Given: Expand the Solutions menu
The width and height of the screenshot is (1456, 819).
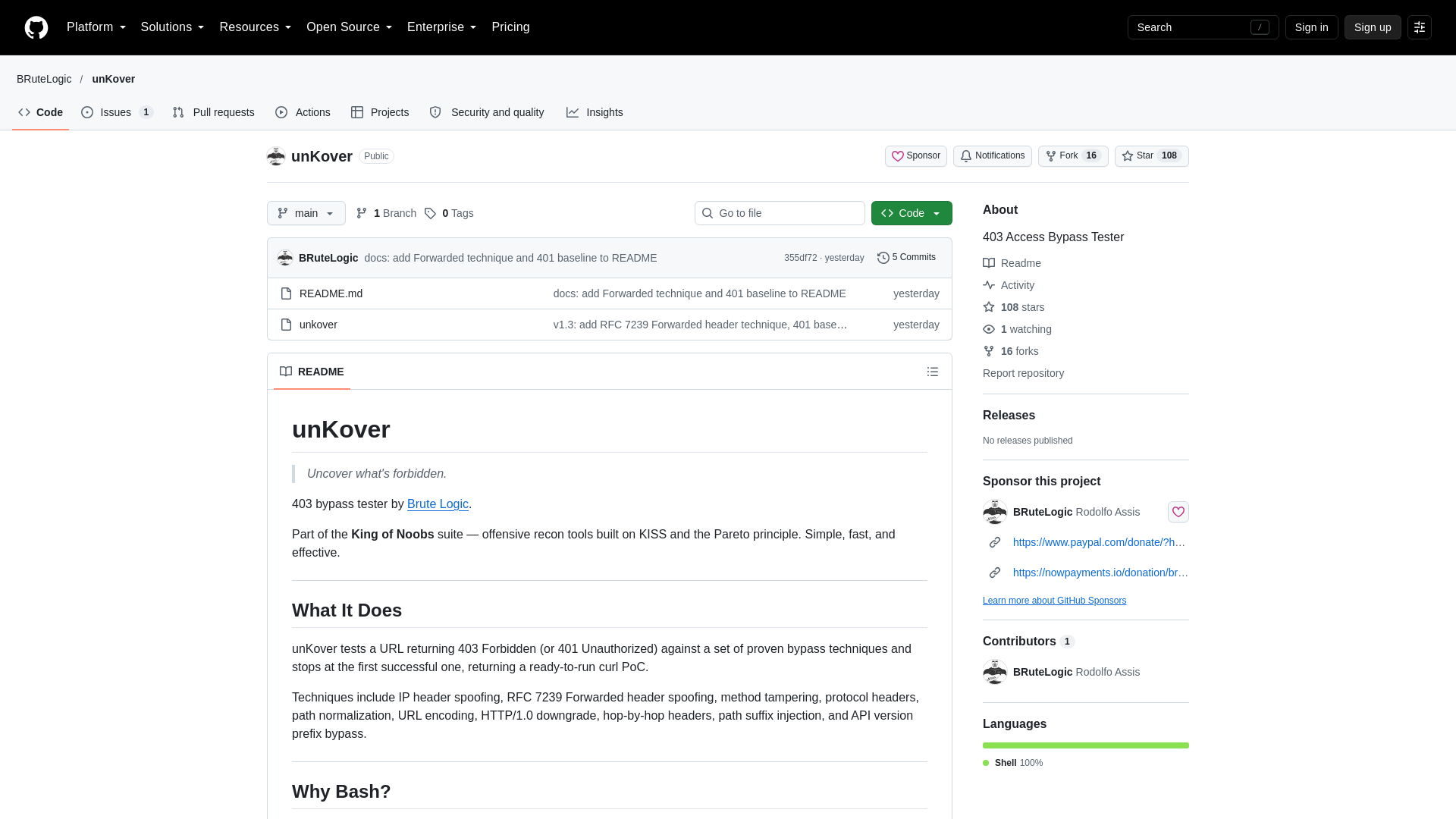Looking at the screenshot, I should click(172, 27).
